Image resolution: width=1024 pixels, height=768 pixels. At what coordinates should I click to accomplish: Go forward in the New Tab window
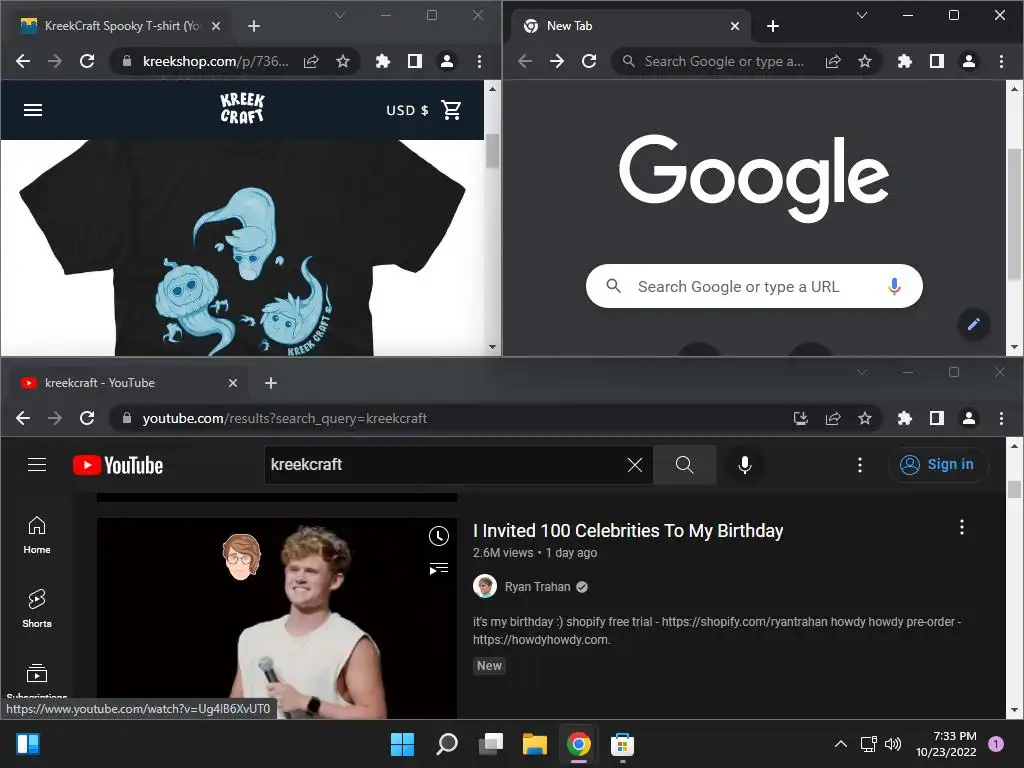[557, 61]
